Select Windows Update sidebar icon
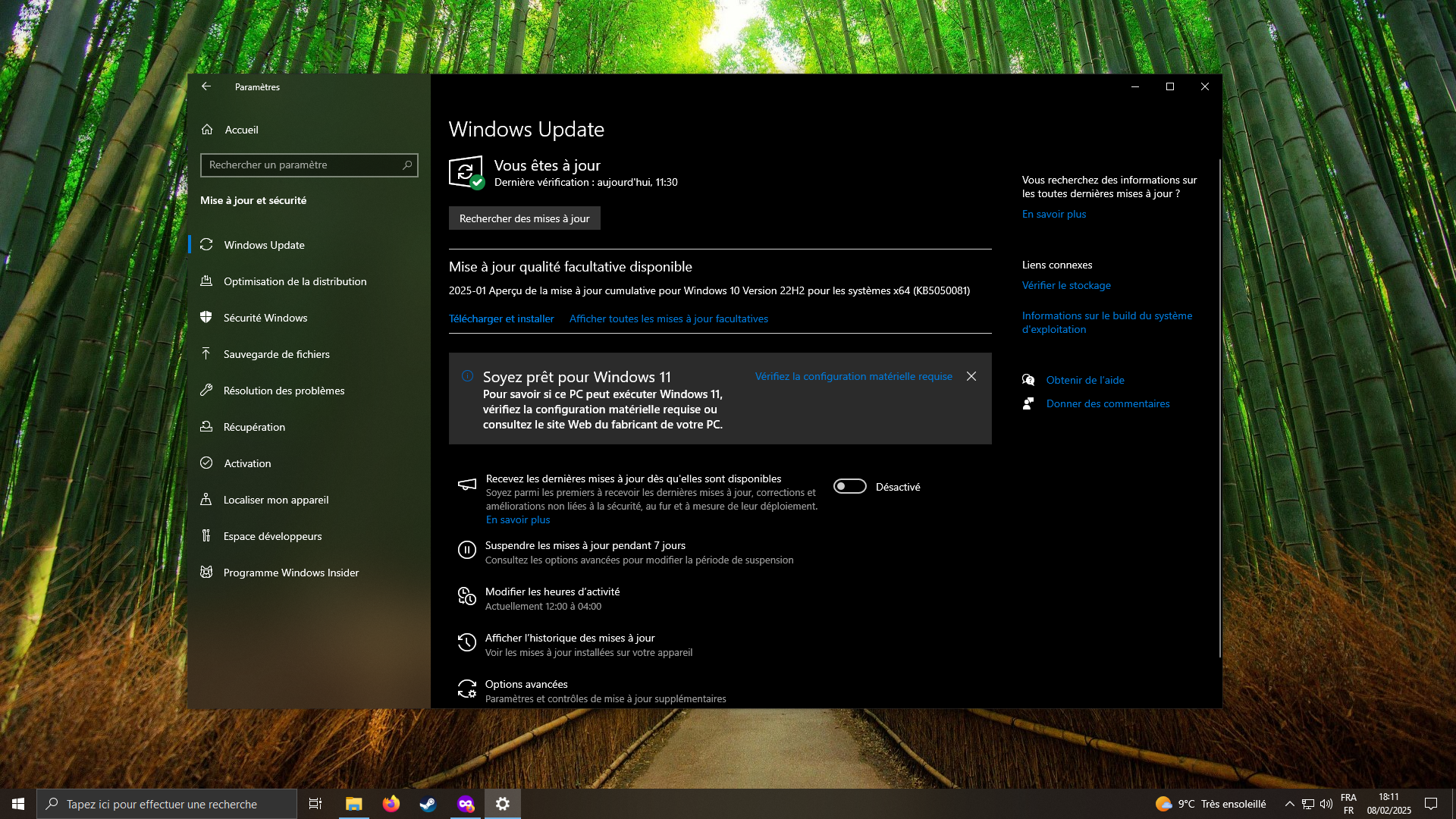The height and width of the screenshot is (819, 1456). point(206,244)
